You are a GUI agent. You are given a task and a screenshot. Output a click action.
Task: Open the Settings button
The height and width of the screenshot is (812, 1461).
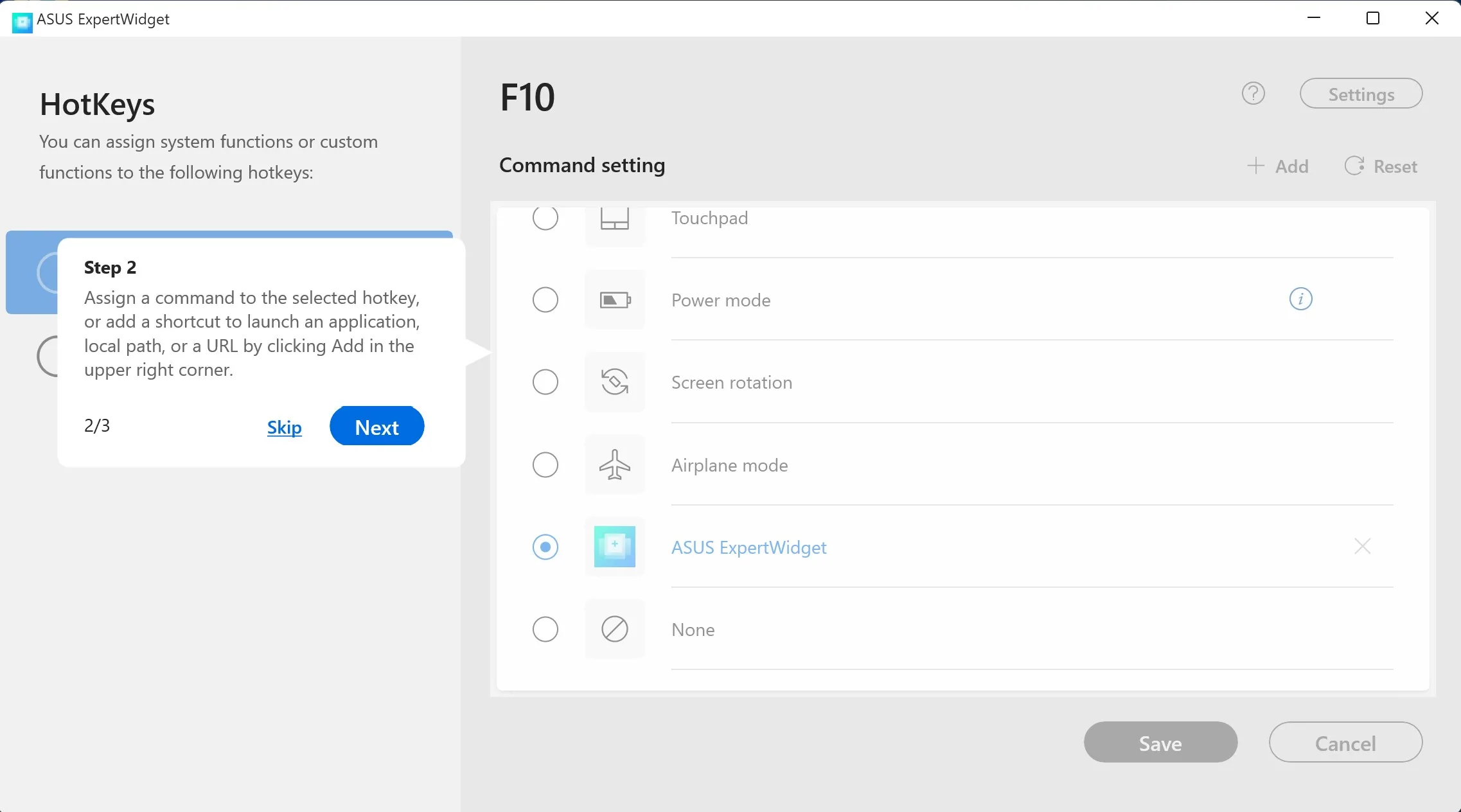(1361, 94)
